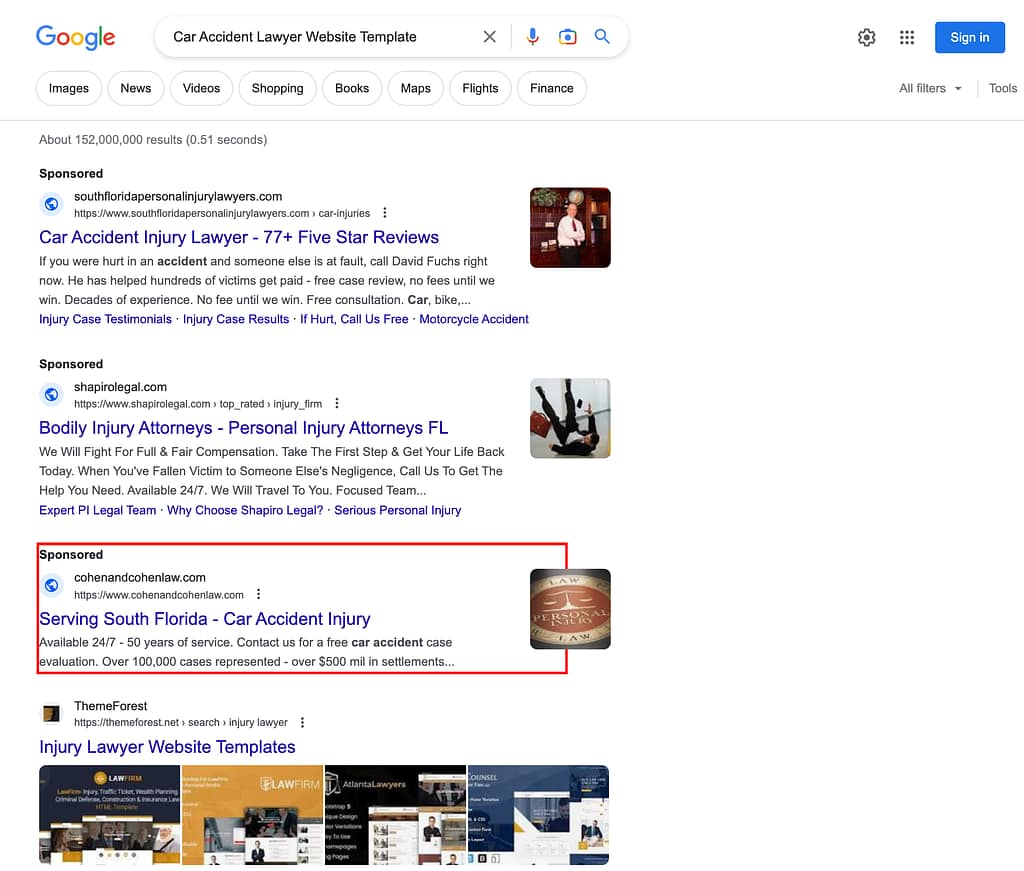Select the Videos filter tab
Viewport: 1024px width, 871px height.
pyautogui.click(x=201, y=88)
